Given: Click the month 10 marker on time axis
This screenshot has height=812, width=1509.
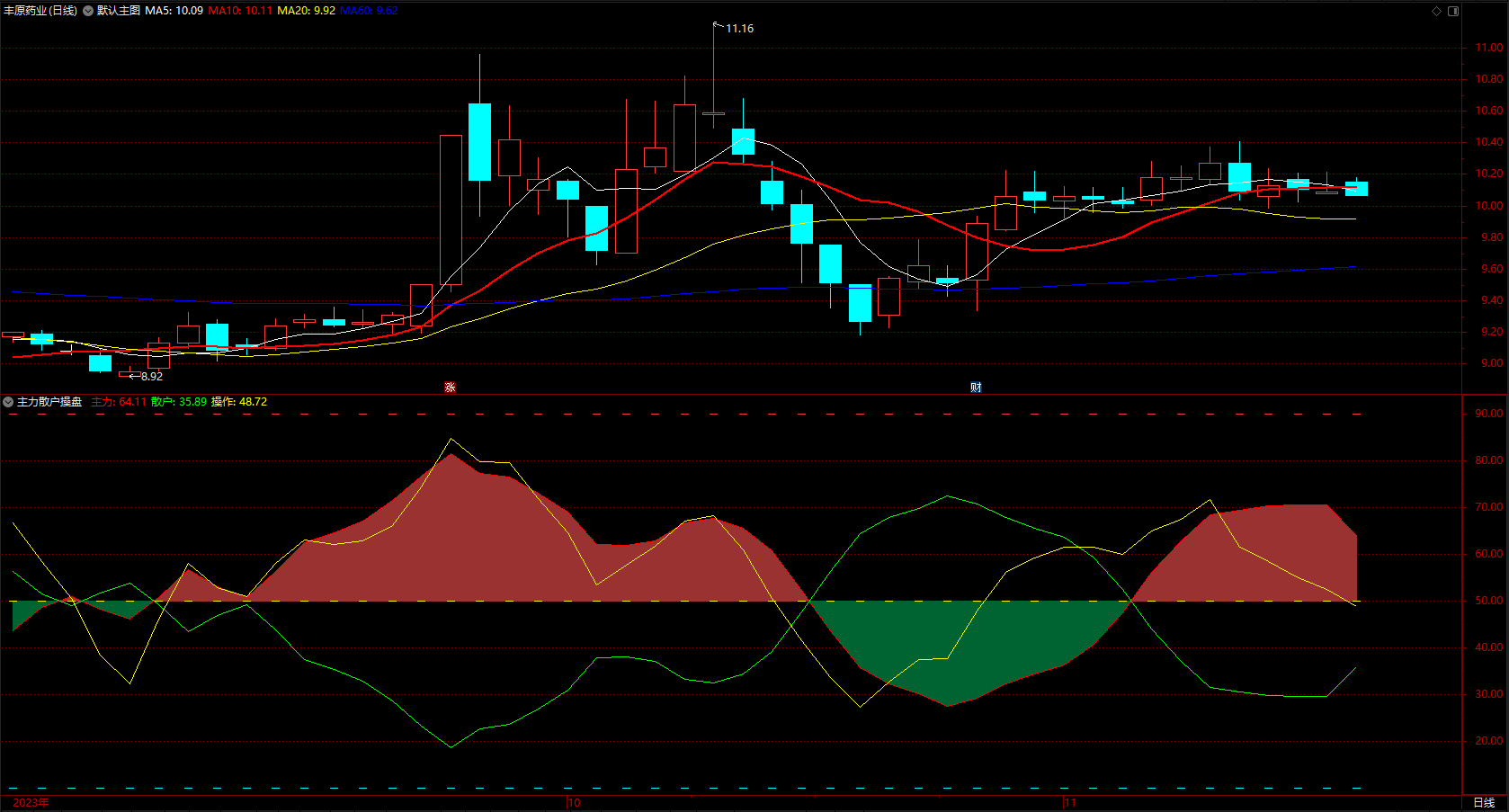Looking at the screenshot, I should [x=575, y=802].
